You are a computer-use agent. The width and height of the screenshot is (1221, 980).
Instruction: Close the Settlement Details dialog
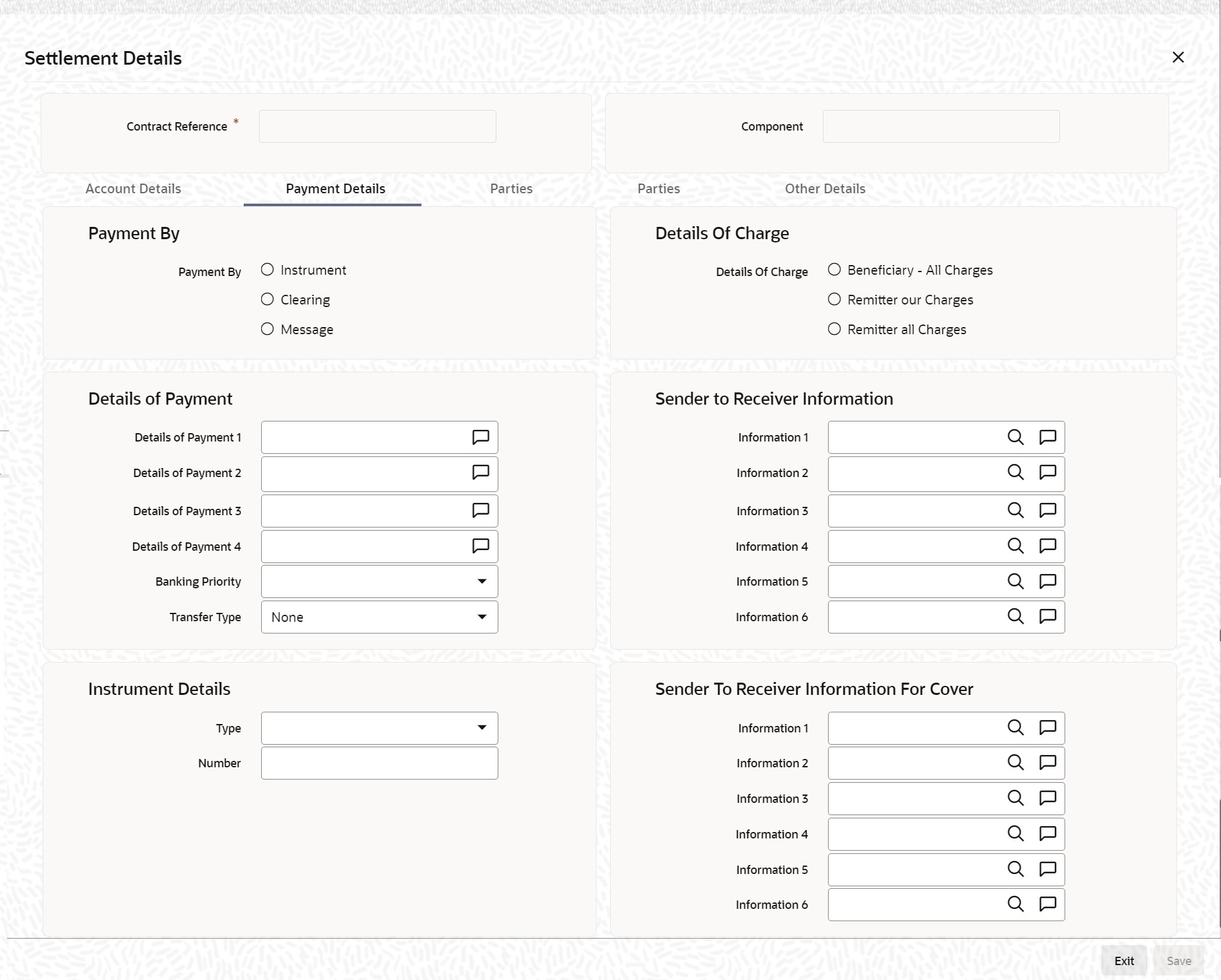pos(1178,58)
